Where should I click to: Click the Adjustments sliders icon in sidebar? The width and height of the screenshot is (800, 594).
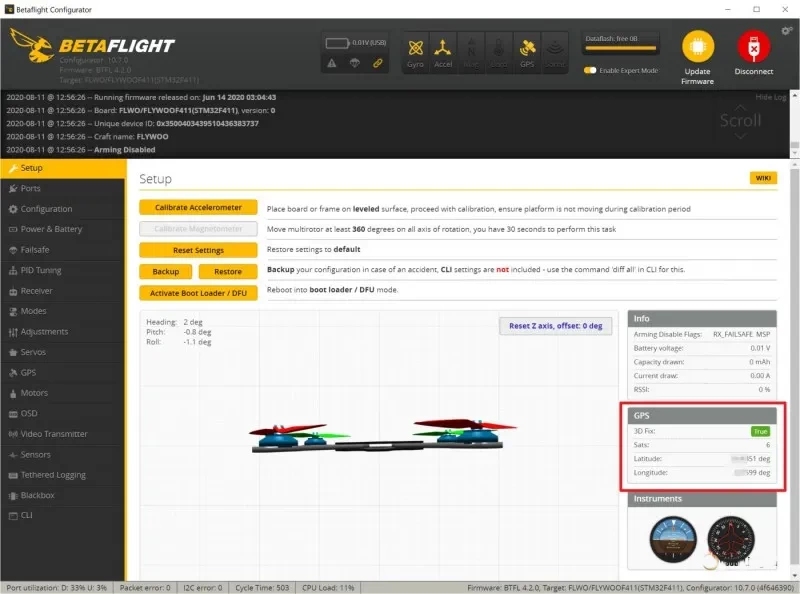(13, 332)
